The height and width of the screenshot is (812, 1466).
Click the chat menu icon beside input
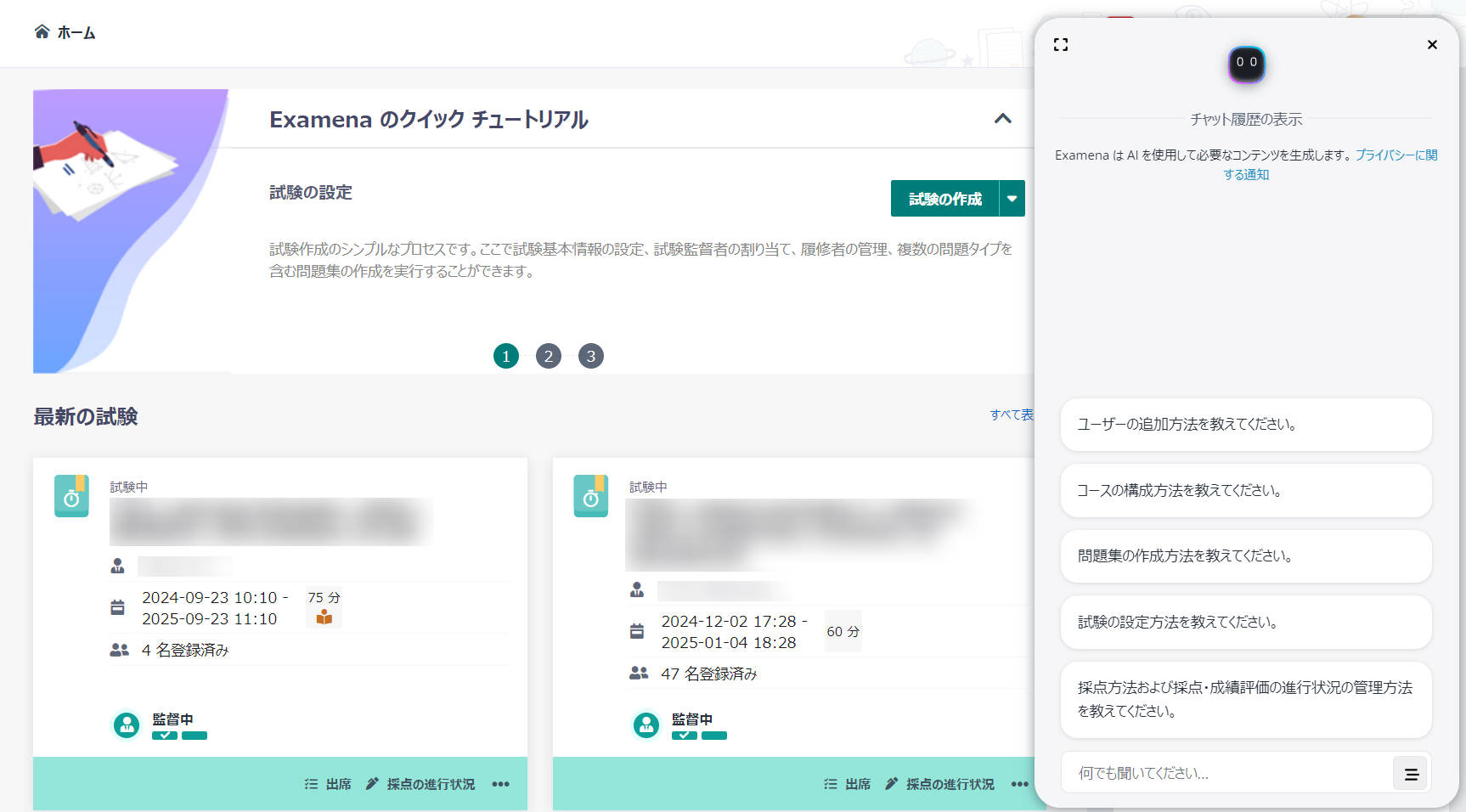1411,774
